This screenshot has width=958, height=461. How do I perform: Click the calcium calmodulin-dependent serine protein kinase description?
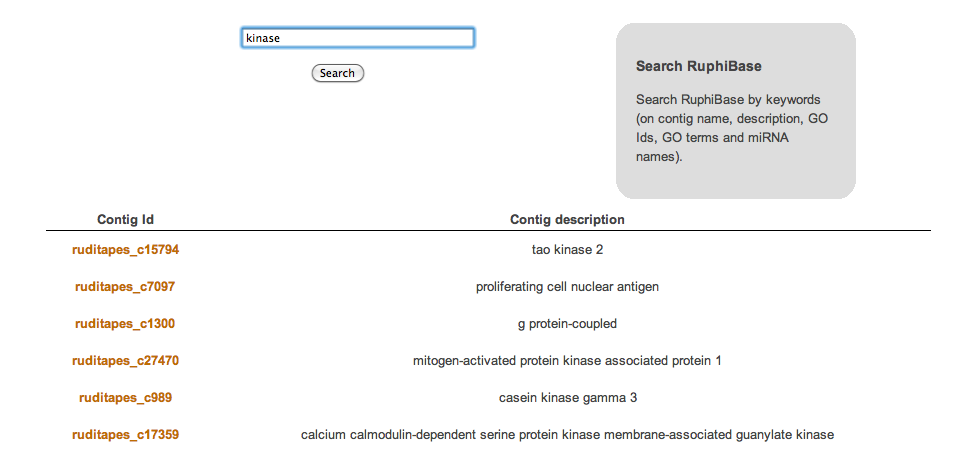tap(568, 435)
